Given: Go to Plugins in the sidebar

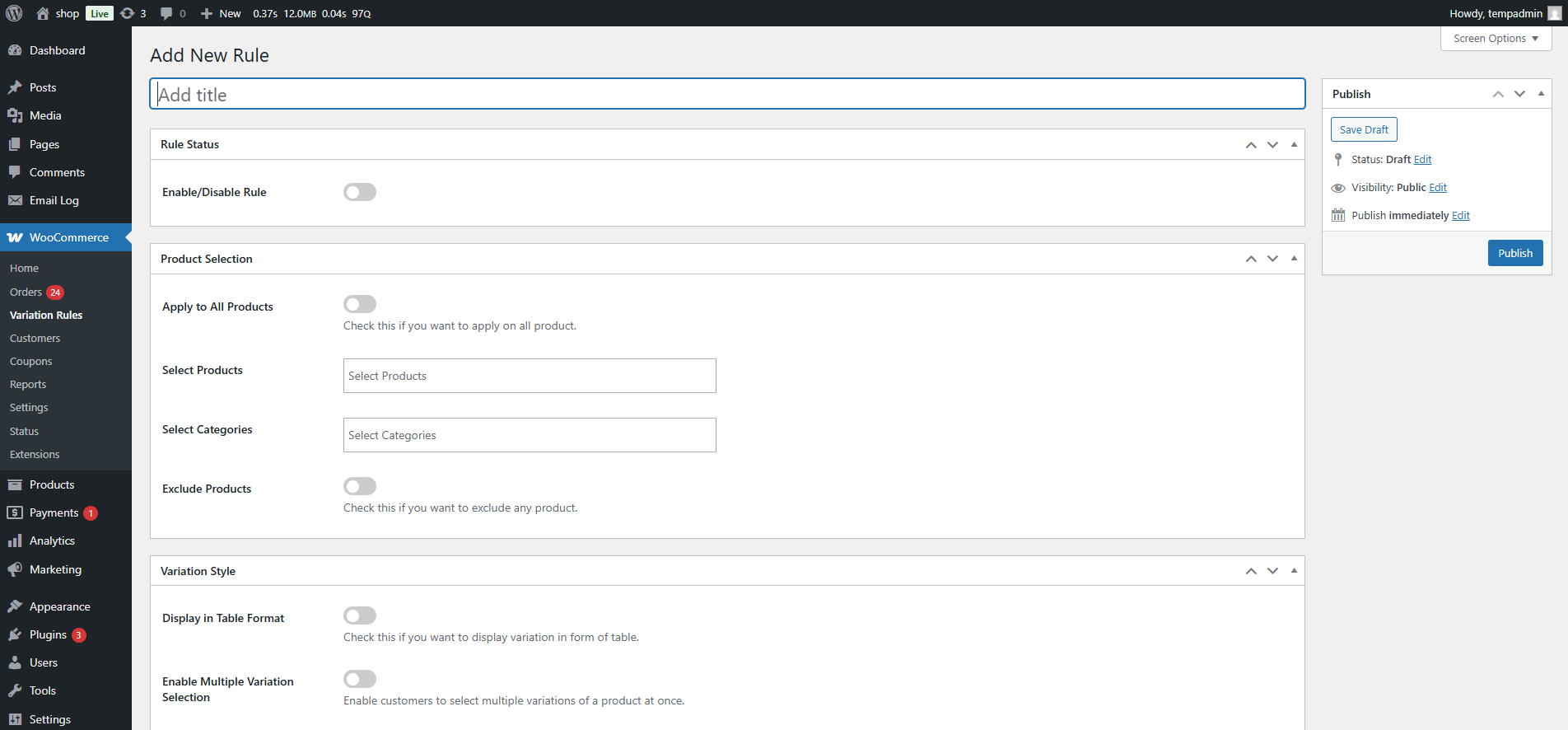Looking at the screenshot, I should [x=48, y=634].
